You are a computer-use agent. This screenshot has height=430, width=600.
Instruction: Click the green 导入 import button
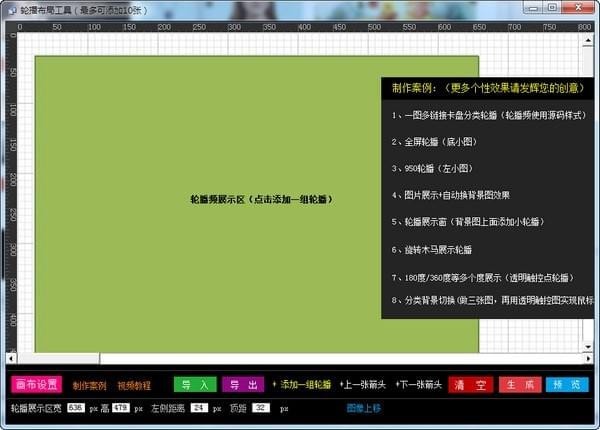[x=195, y=384]
